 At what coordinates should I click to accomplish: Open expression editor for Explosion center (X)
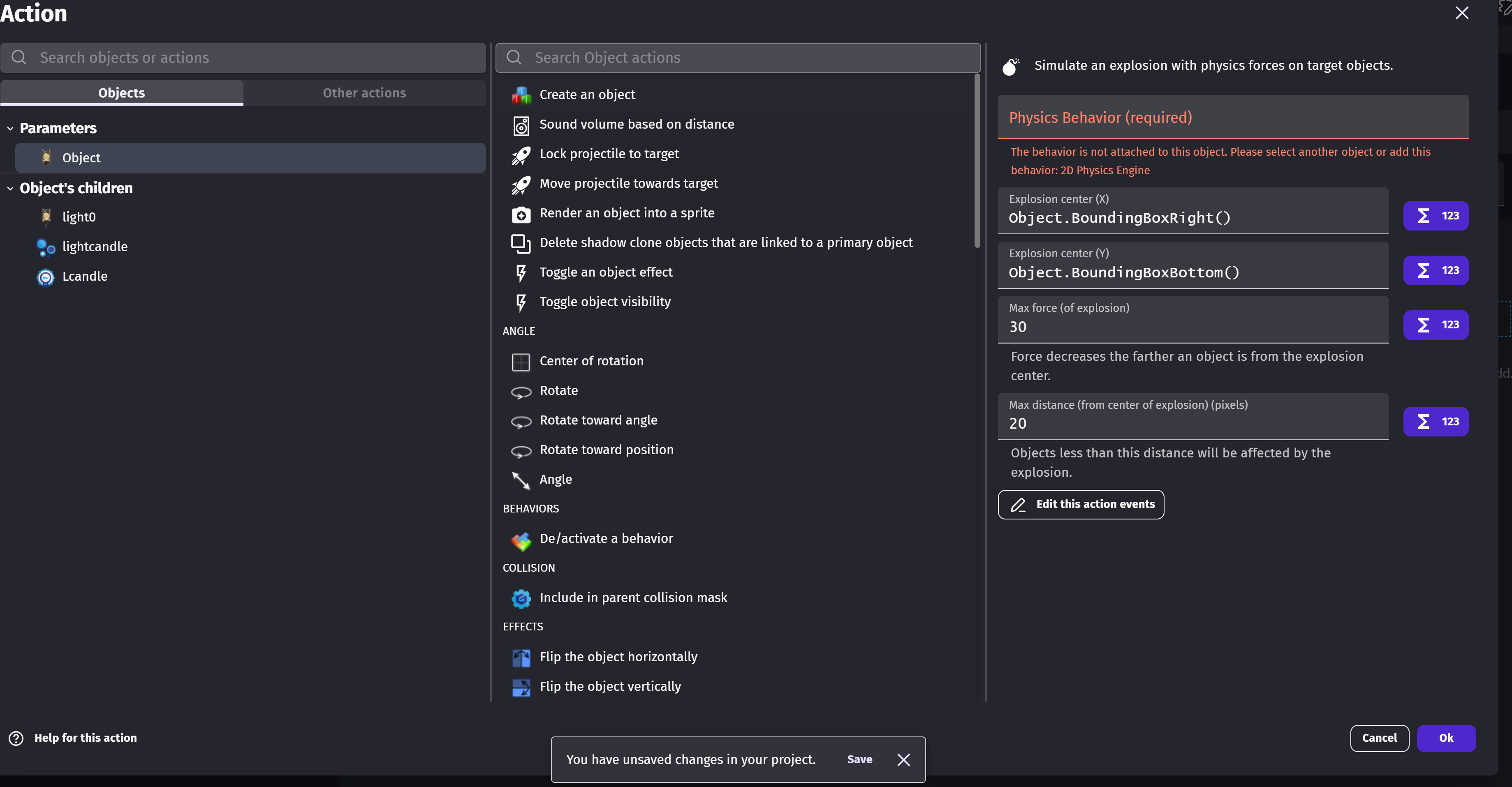tap(1436, 216)
